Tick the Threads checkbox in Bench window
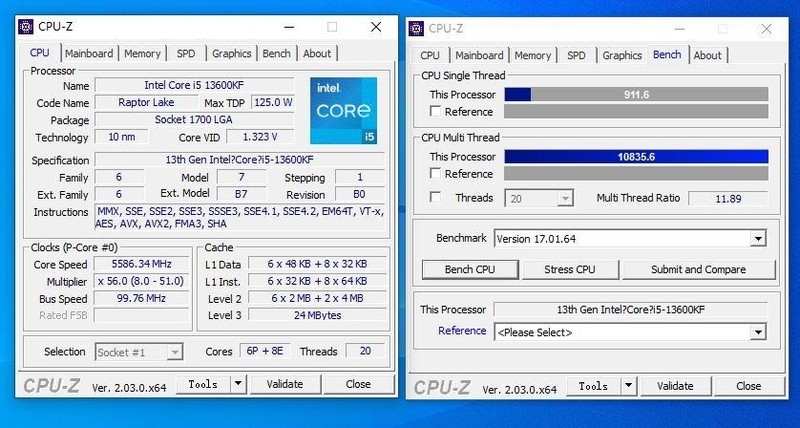800x428 pixels. point(435,197)
